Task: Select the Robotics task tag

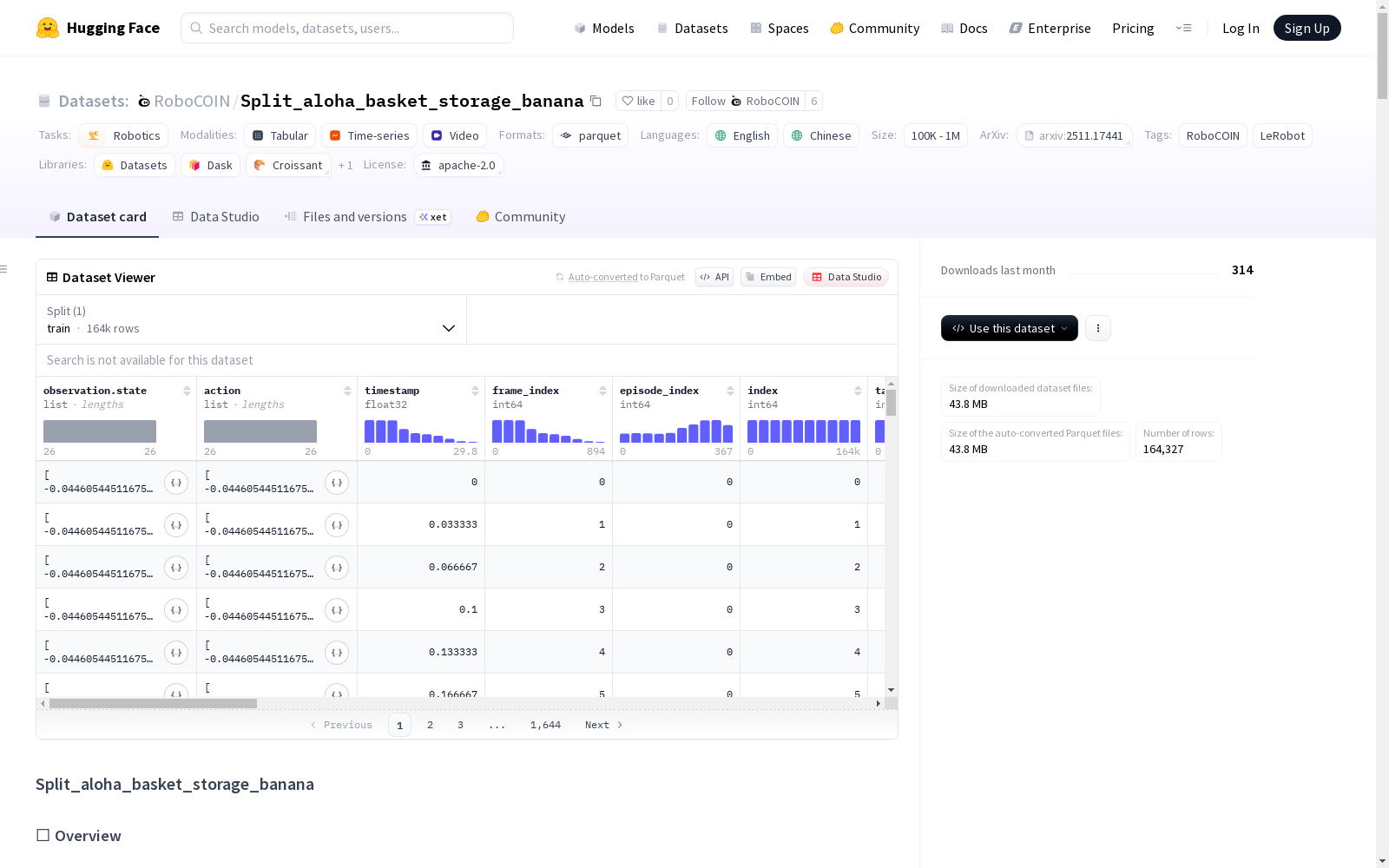Action: (x=123, y=135)
